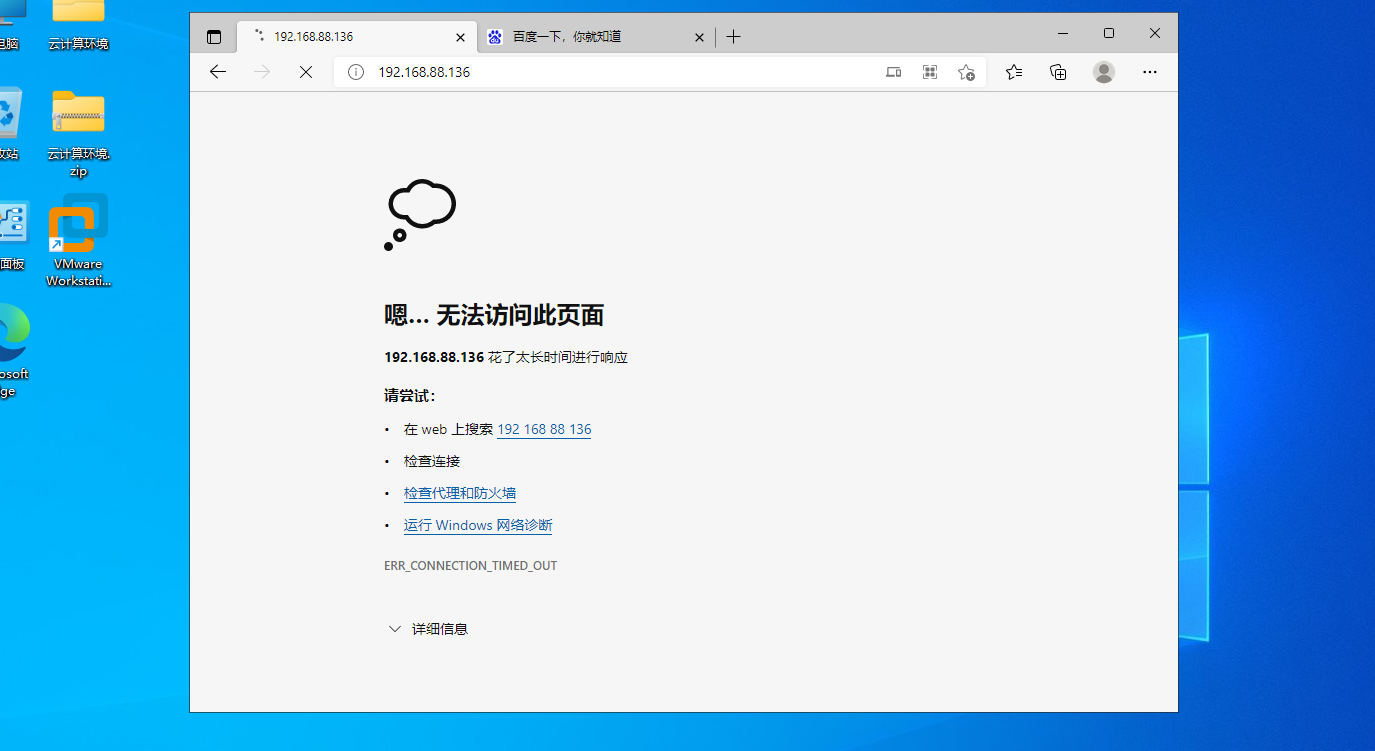The image size is (1375, 751).
Task: Stop loading the page with X button
Action: [x=306, y=72]
